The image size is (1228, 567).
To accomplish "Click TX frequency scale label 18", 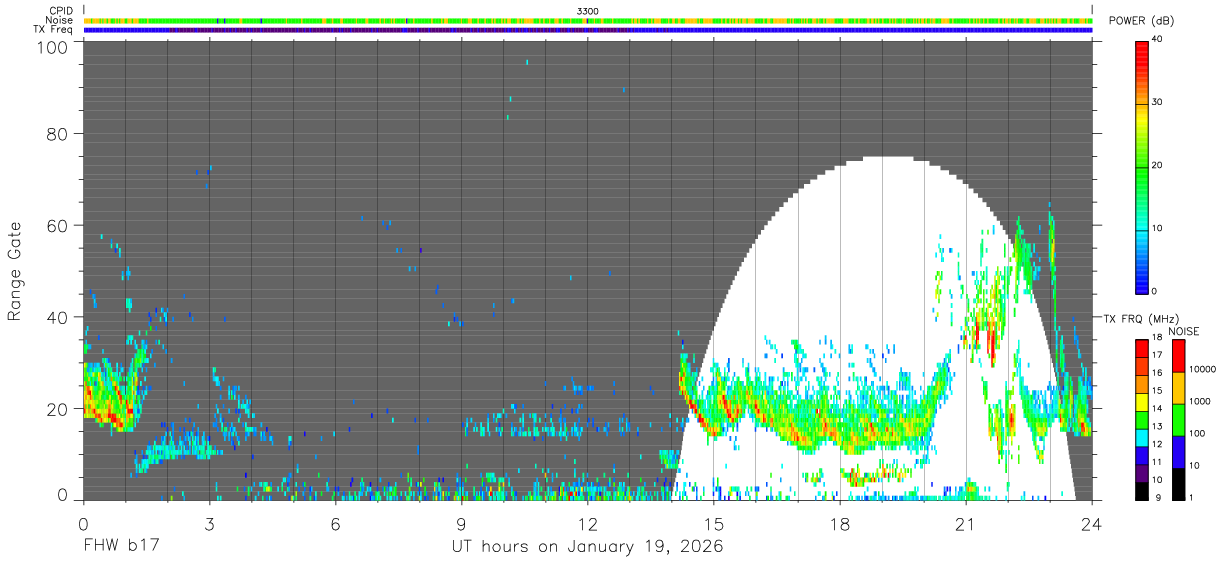I will coord(1157,339).
